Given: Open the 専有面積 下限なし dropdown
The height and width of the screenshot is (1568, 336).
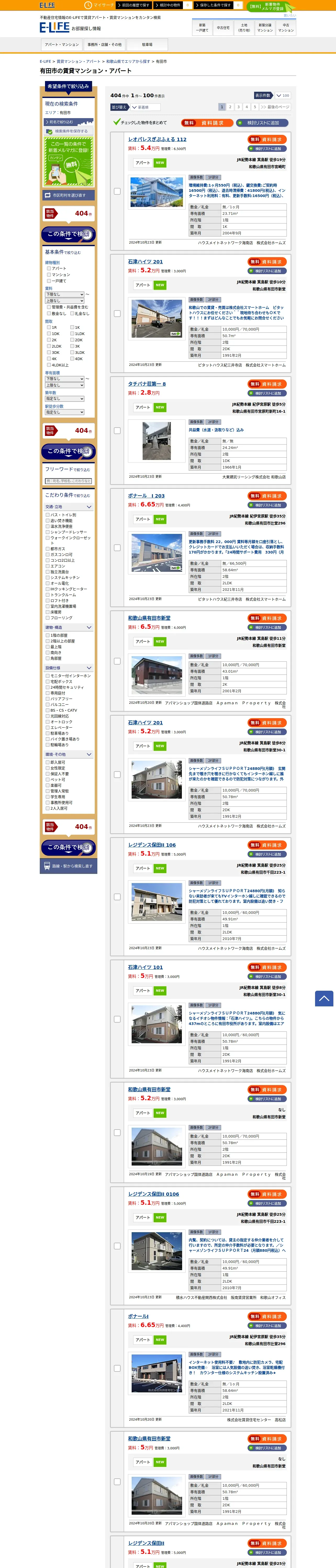Looking at the screenshot, I should (65, 379).
